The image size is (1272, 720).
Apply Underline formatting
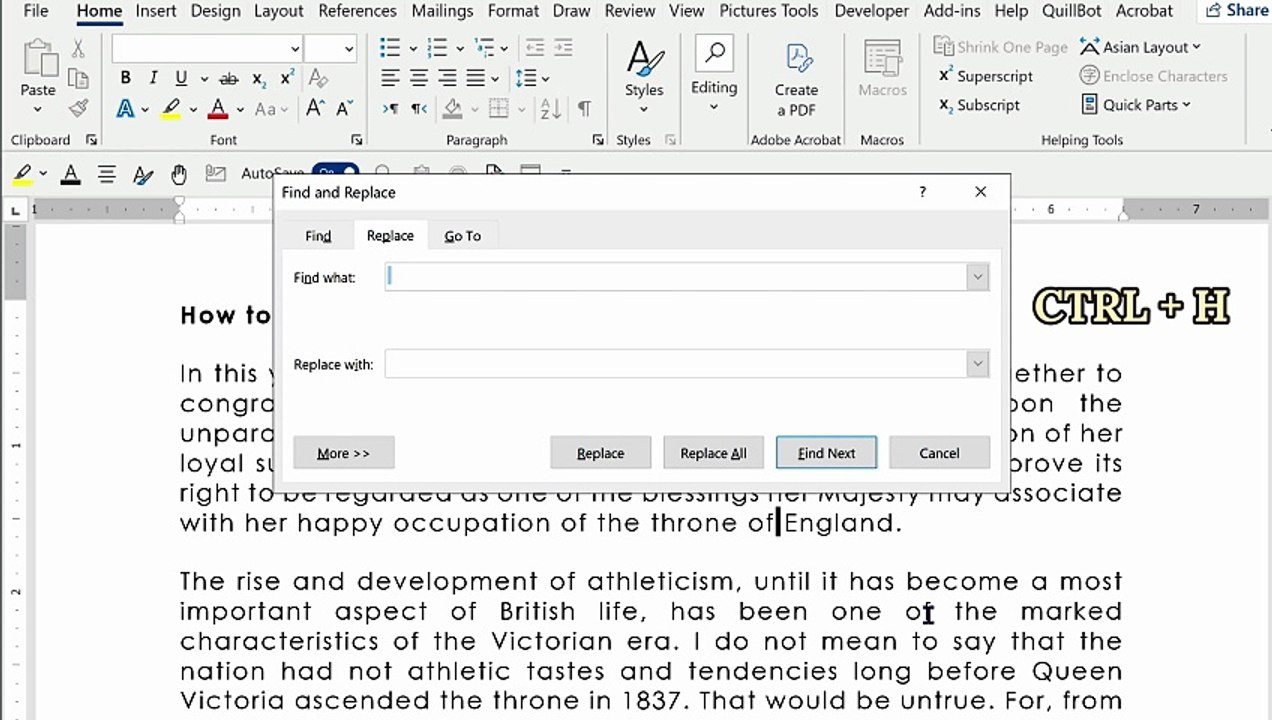(181, 78)
